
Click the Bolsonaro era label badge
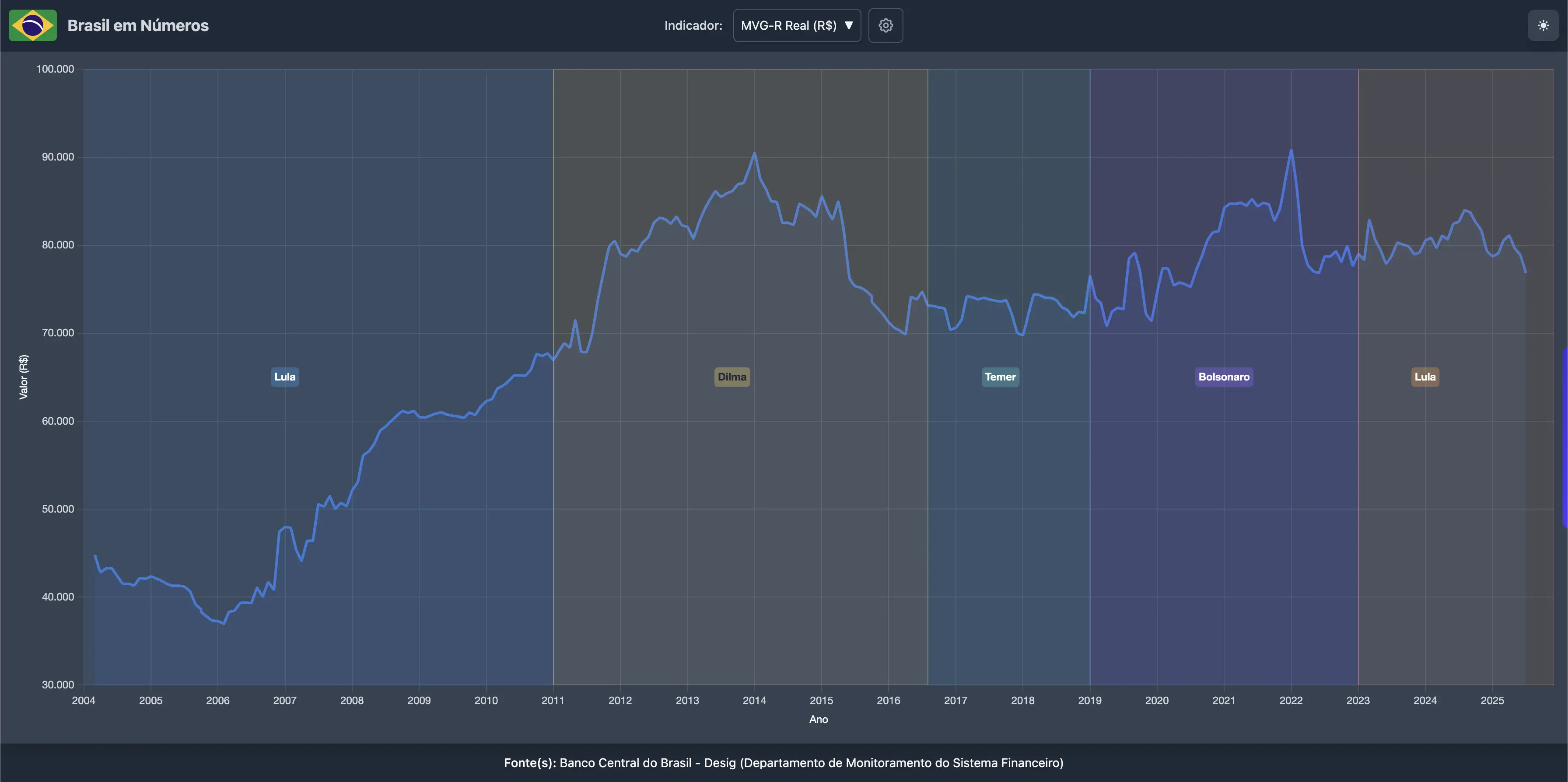[x=1224, y=377]
